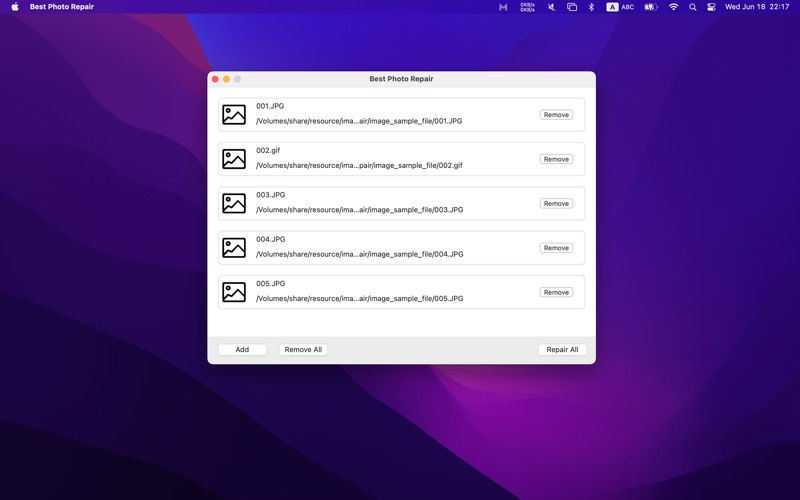The height and width of the screenshot is (500, 800).
Task: Click the Best Photo Repair window title
Action: coord(402,79)
